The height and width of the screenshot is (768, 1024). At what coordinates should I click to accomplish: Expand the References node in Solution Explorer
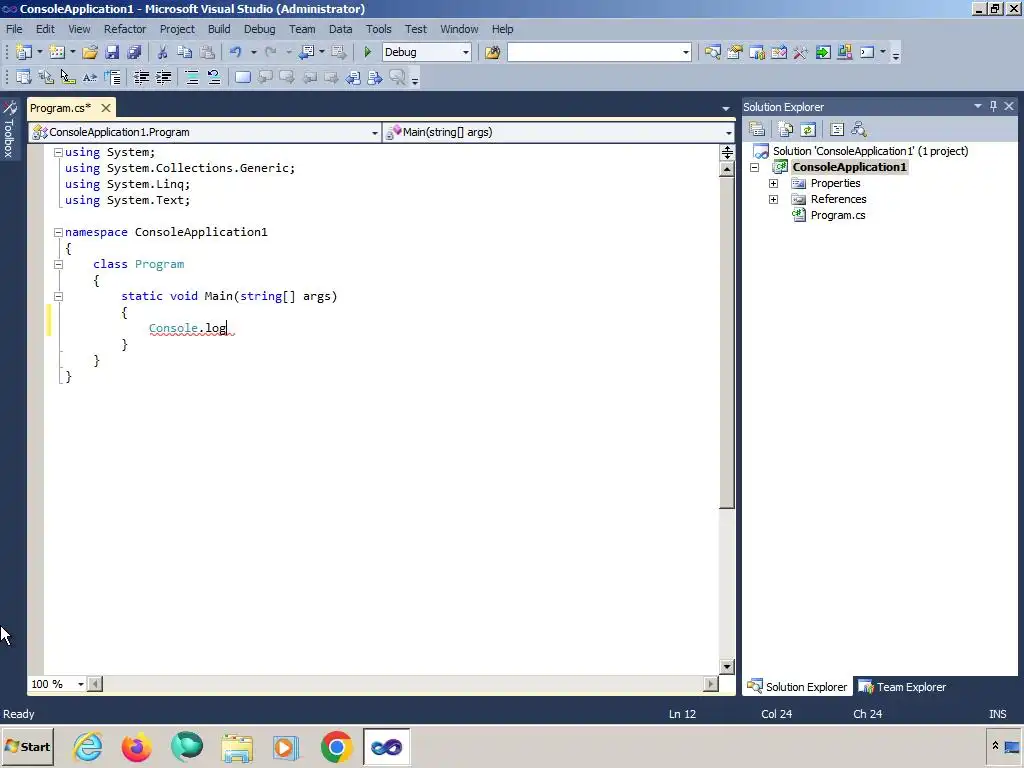tap(773, 199)
